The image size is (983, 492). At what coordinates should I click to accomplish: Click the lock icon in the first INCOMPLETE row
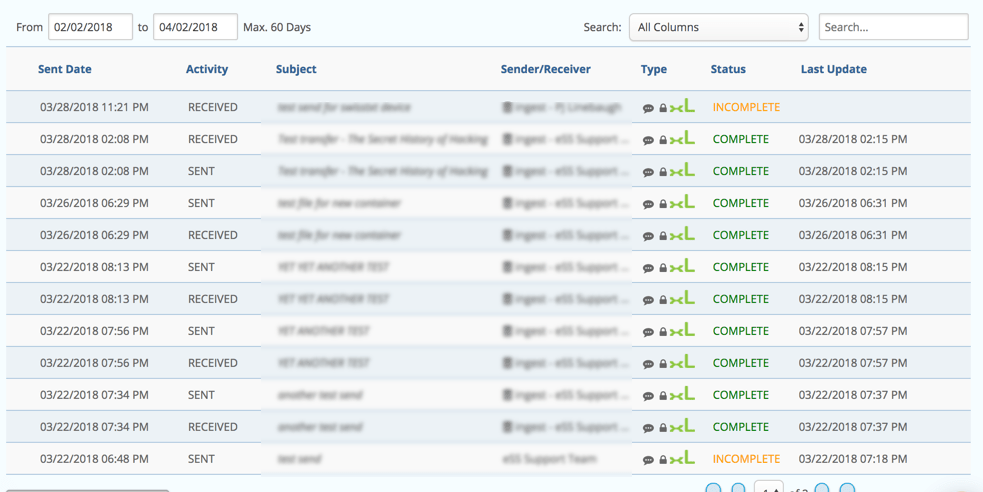coord(662,108)
